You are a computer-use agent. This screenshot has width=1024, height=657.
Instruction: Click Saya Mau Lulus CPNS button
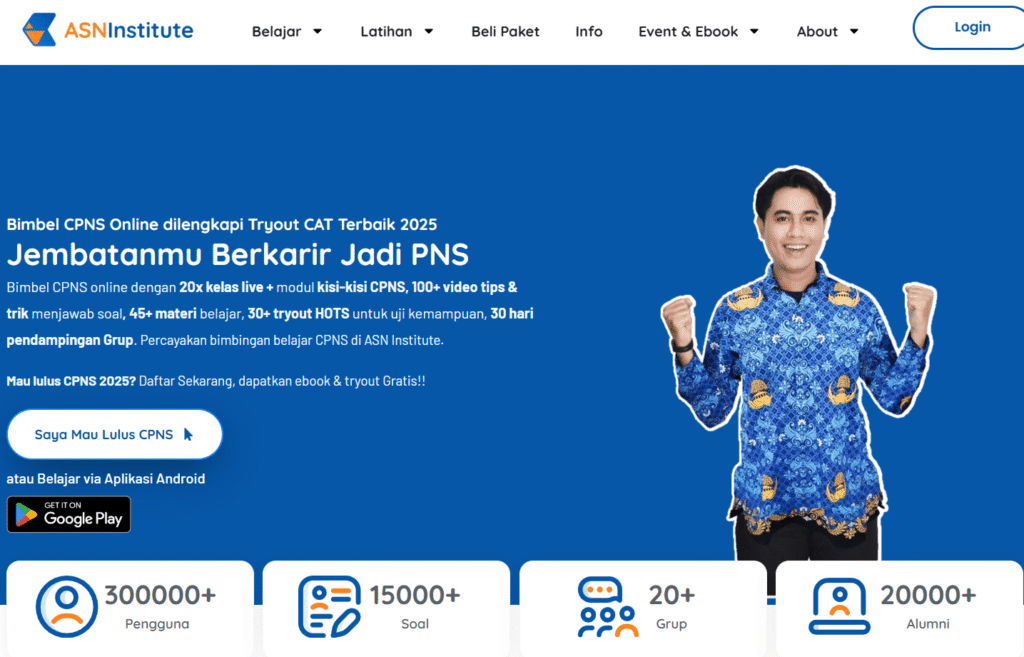114,434
